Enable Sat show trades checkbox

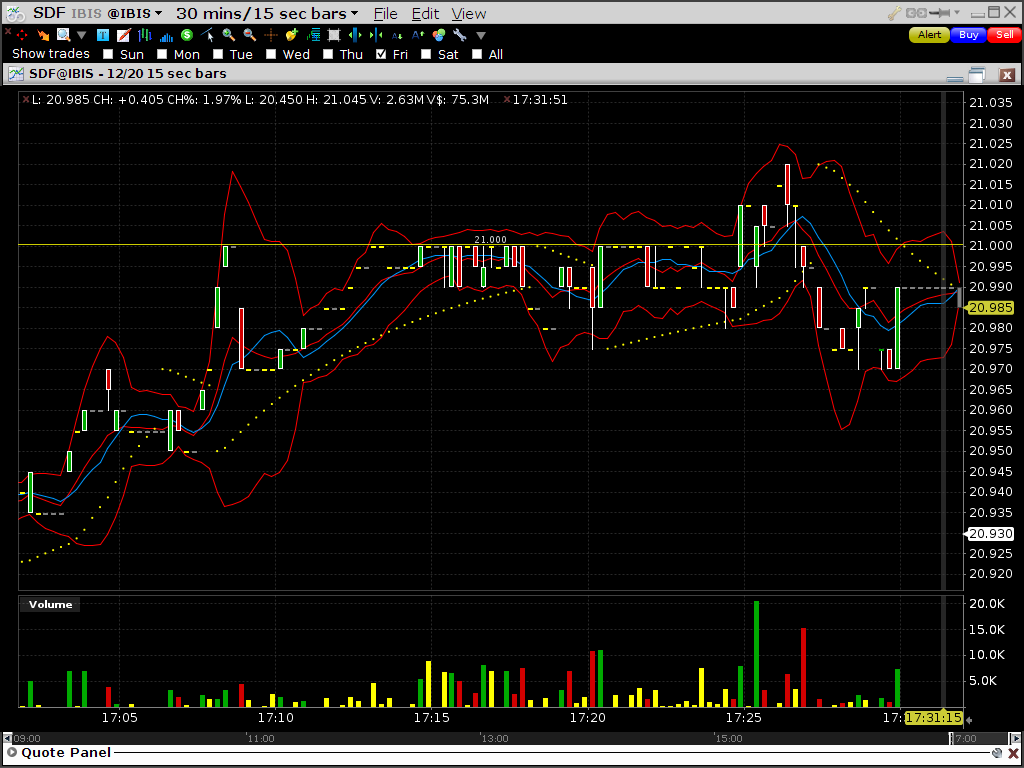[x=426, y=54]
